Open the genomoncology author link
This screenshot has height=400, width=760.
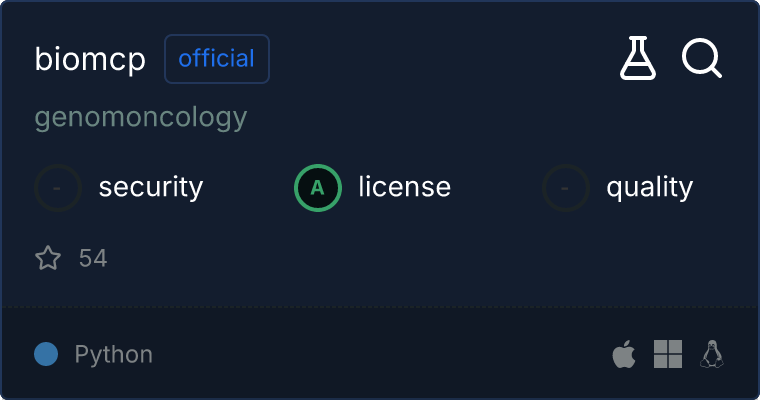(x=140, y=118)
